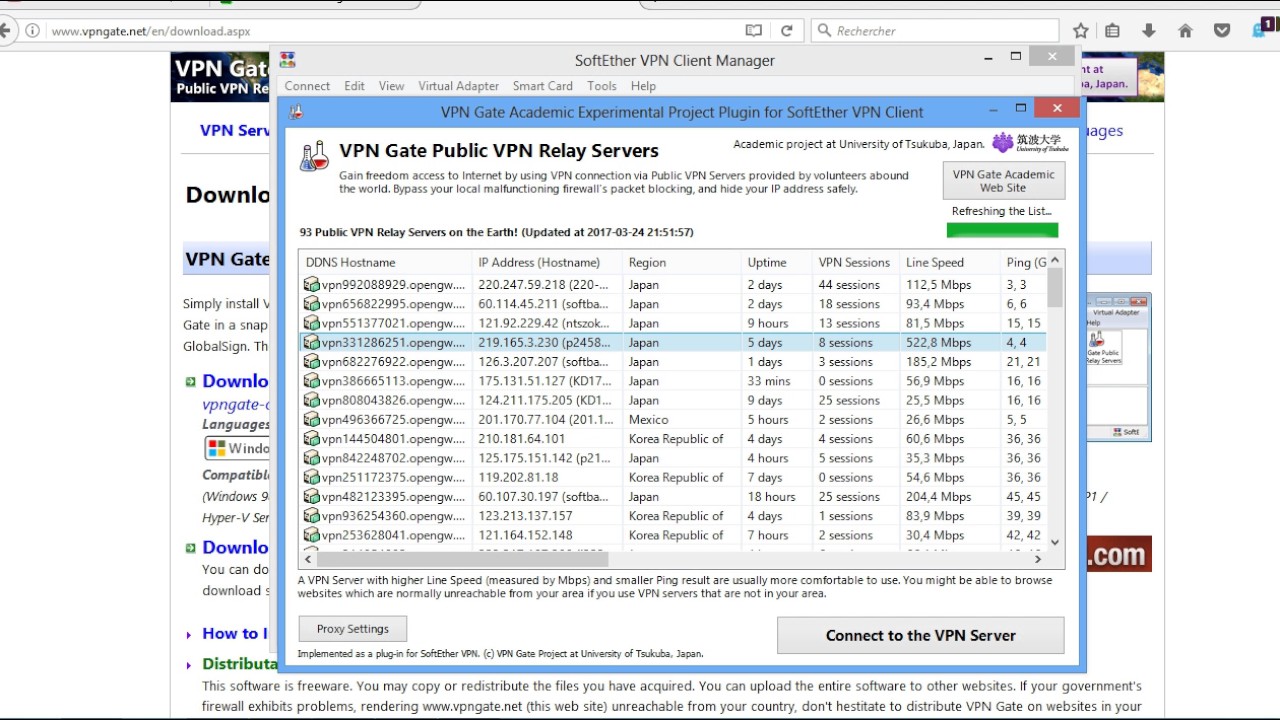Click the VPN Serv link on web page

(x=235, y=130)
